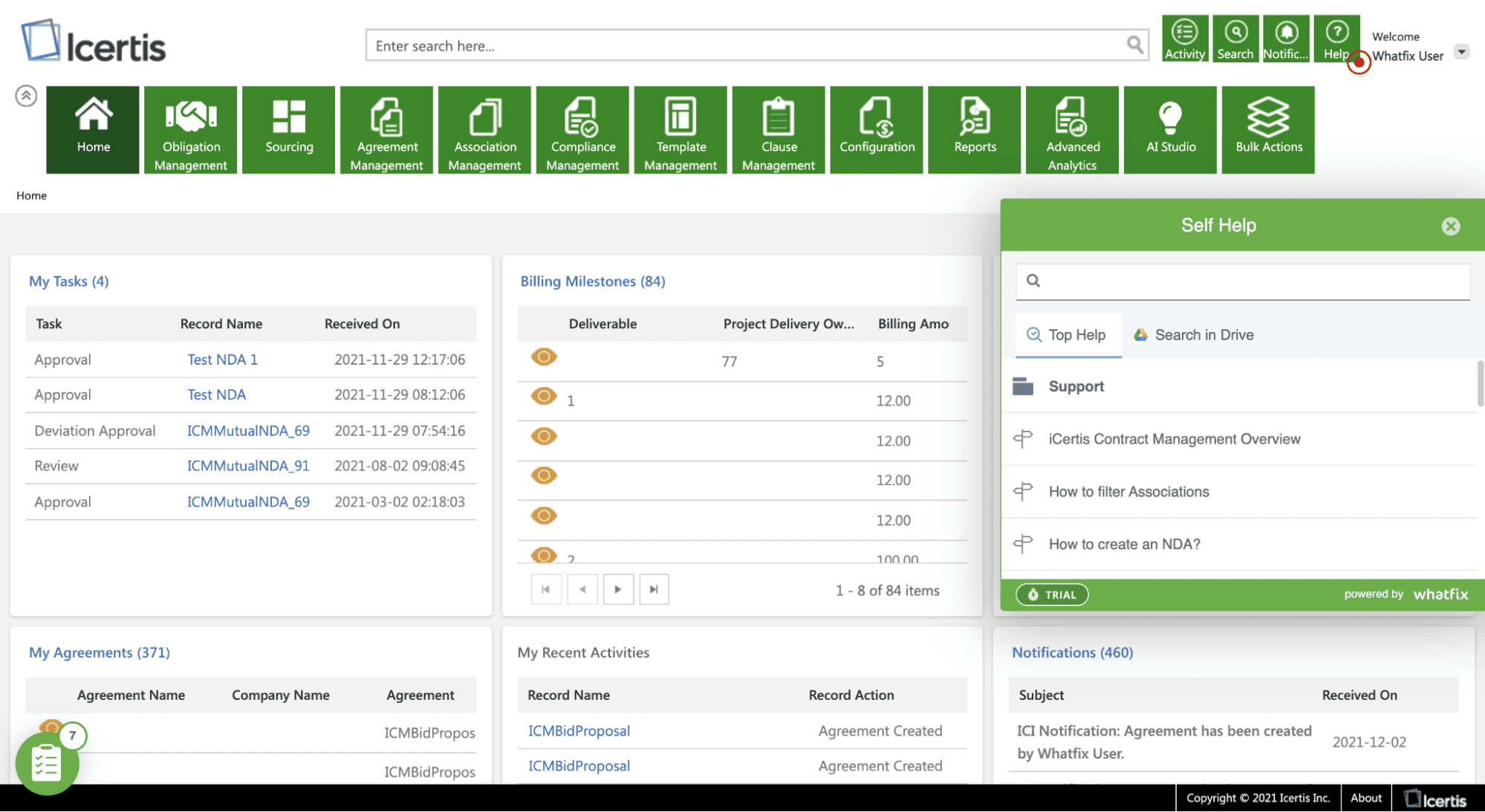Click the Activity icon in header
This screenshot has width=1485, height=812.
pyautogui.click(x=1185, y=39)
